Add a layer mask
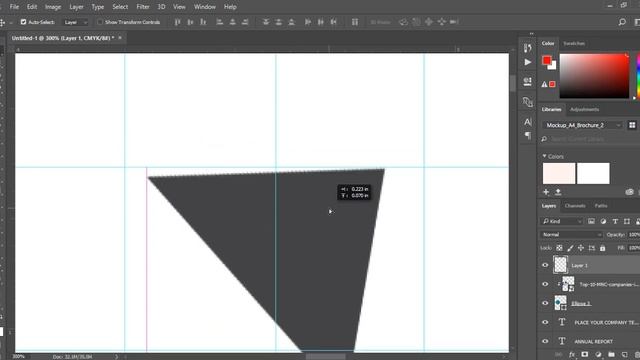The image size is (640, 360). coord(584,355)
